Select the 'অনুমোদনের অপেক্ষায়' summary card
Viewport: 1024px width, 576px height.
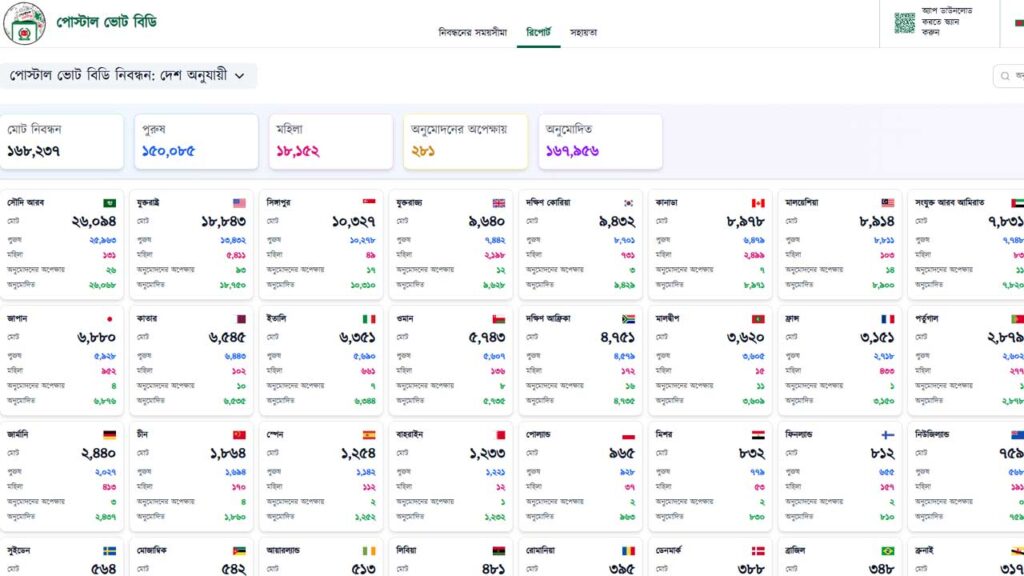(465, 141)
